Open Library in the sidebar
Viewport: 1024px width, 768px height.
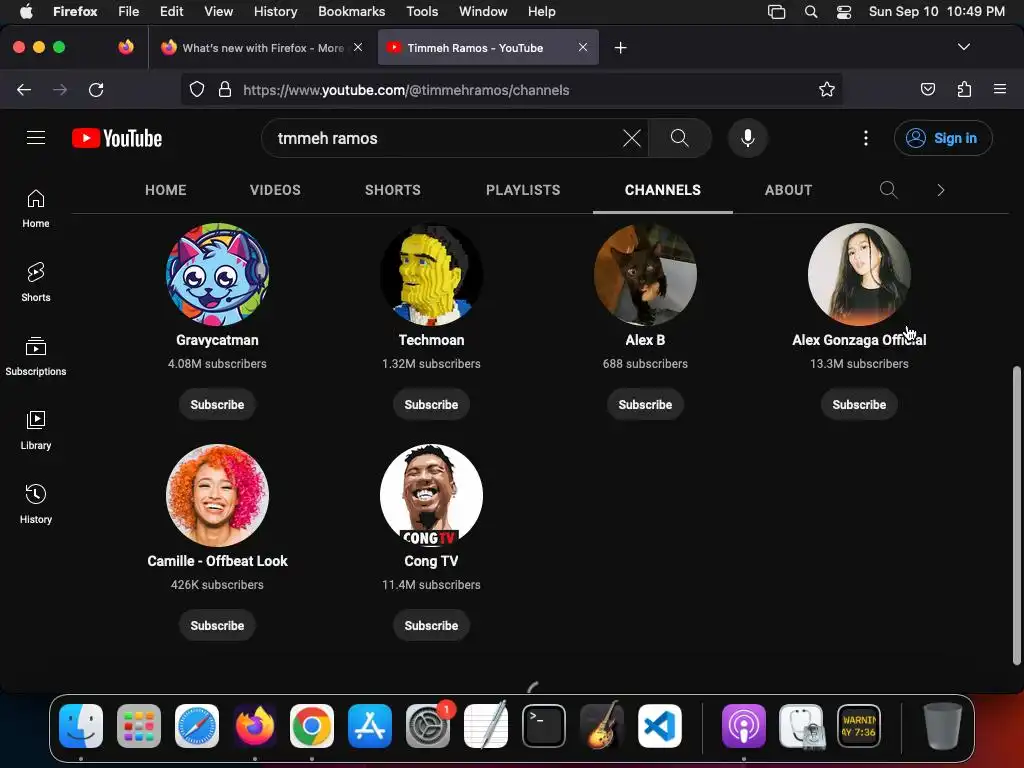(36, 430)
